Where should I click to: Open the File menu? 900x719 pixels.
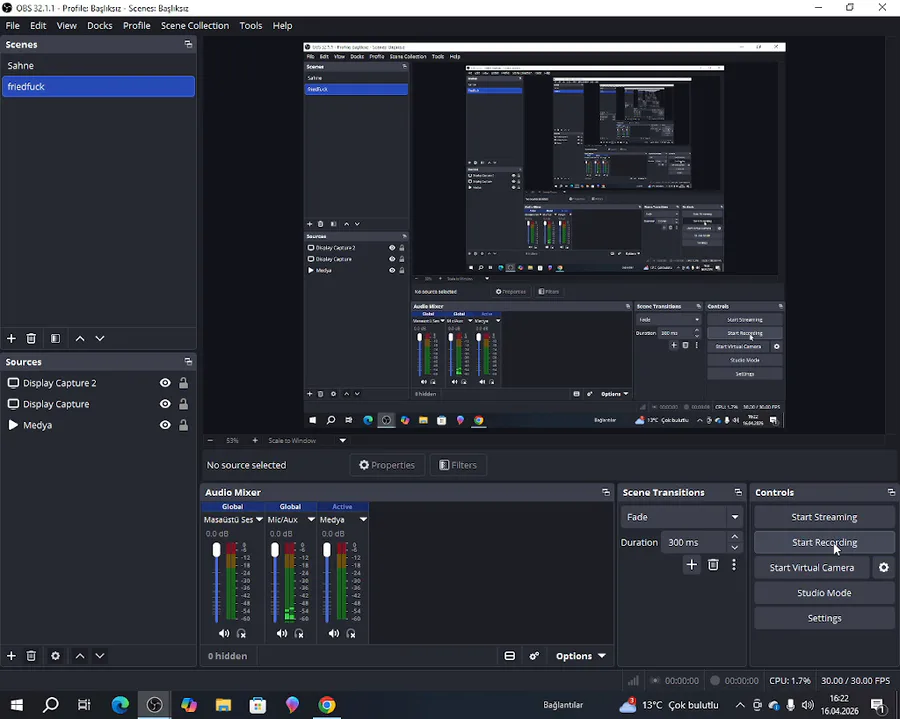point(13,25)
